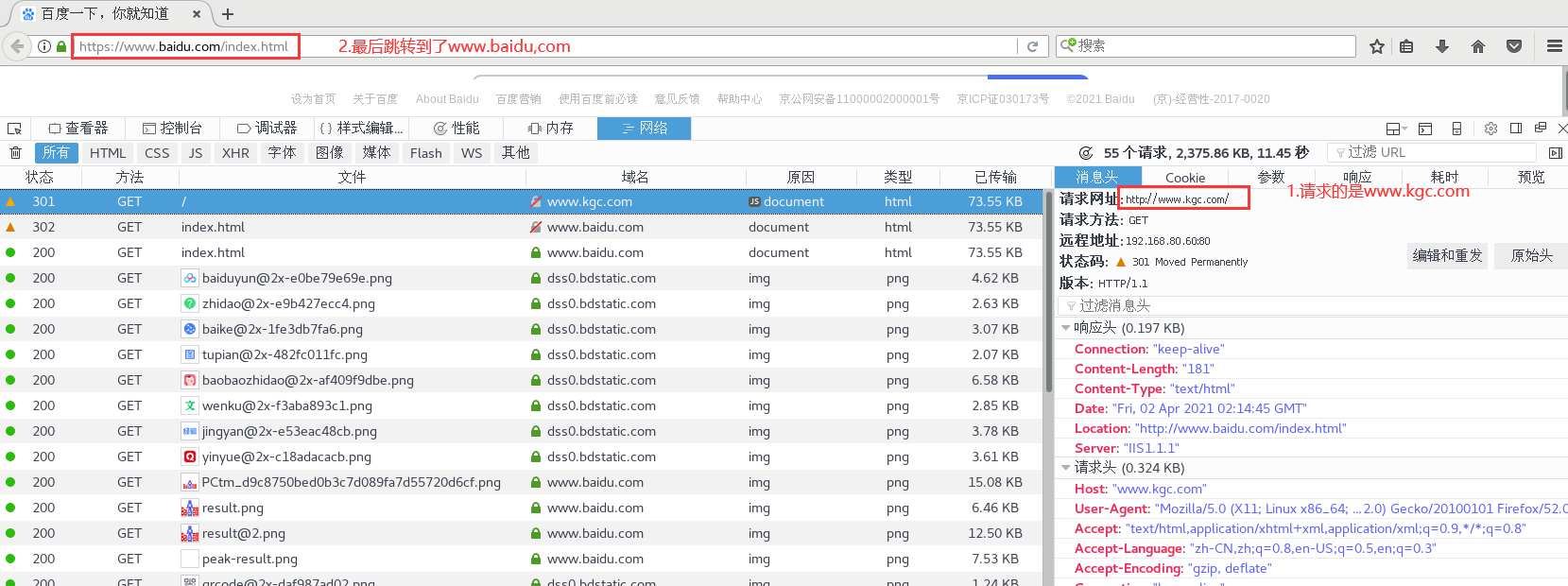Open the bookmarks library icon
The image size is (1568, 586).
coord(1406,46)
